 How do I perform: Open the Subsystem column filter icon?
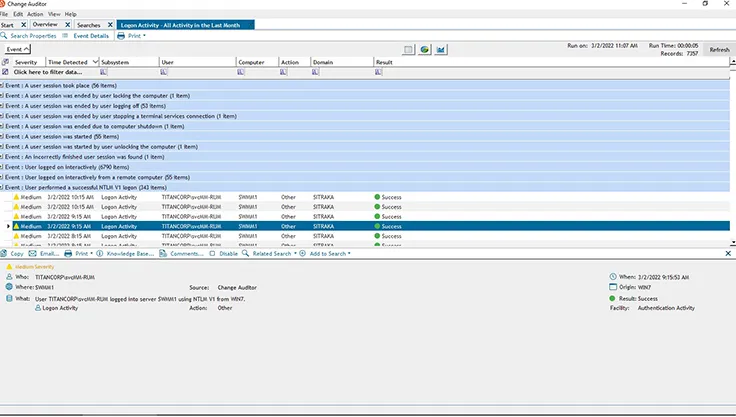(x=103, y=72)
